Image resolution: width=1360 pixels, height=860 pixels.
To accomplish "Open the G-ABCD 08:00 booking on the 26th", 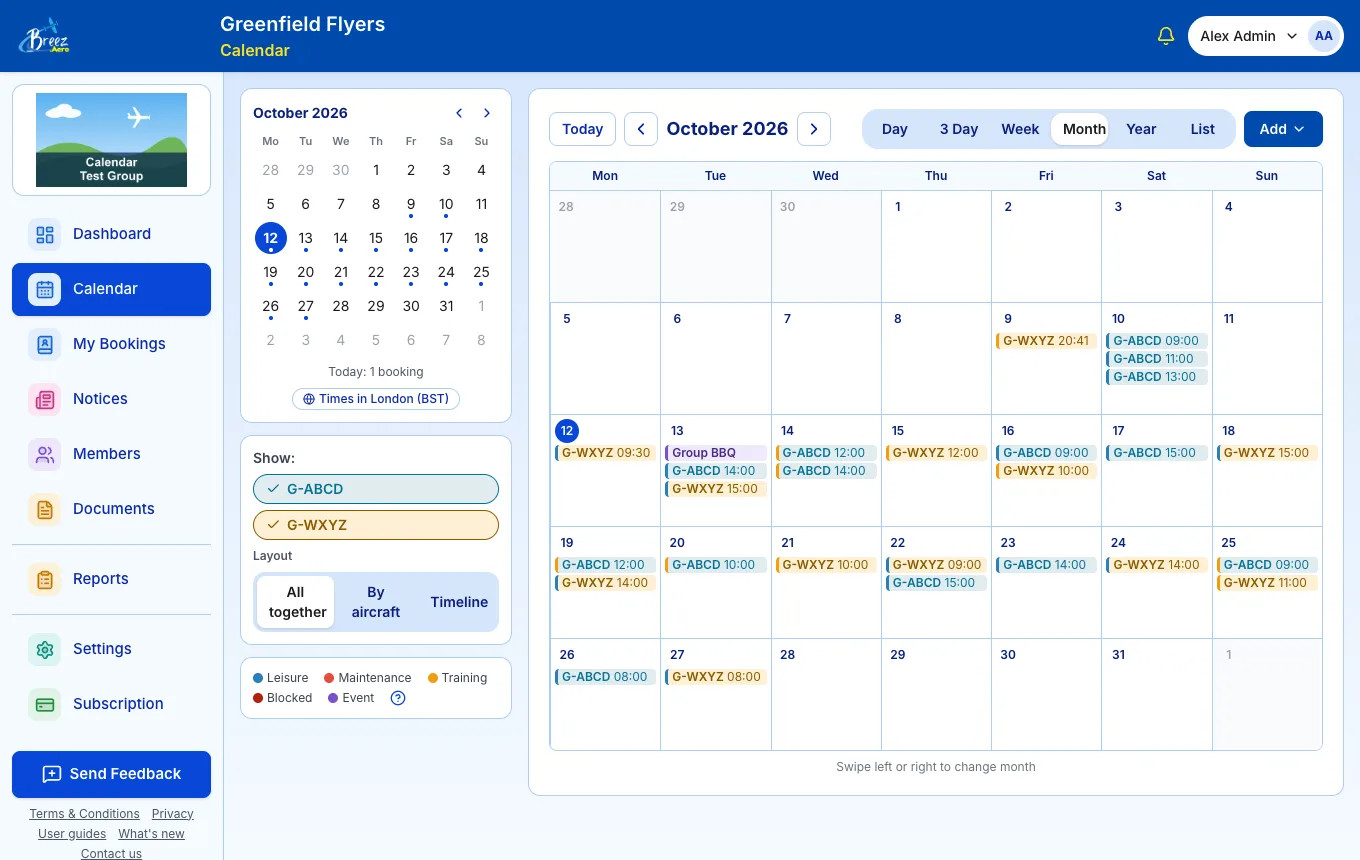I will point(605,677).
